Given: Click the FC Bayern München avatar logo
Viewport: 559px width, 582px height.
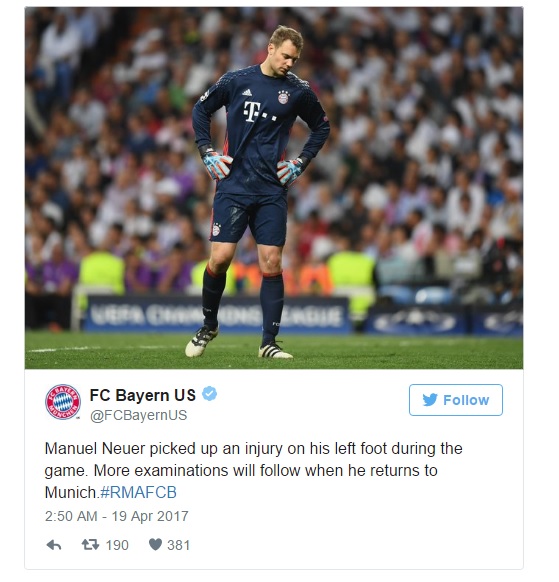Looking at the screenshot, I should pos(63,402).
